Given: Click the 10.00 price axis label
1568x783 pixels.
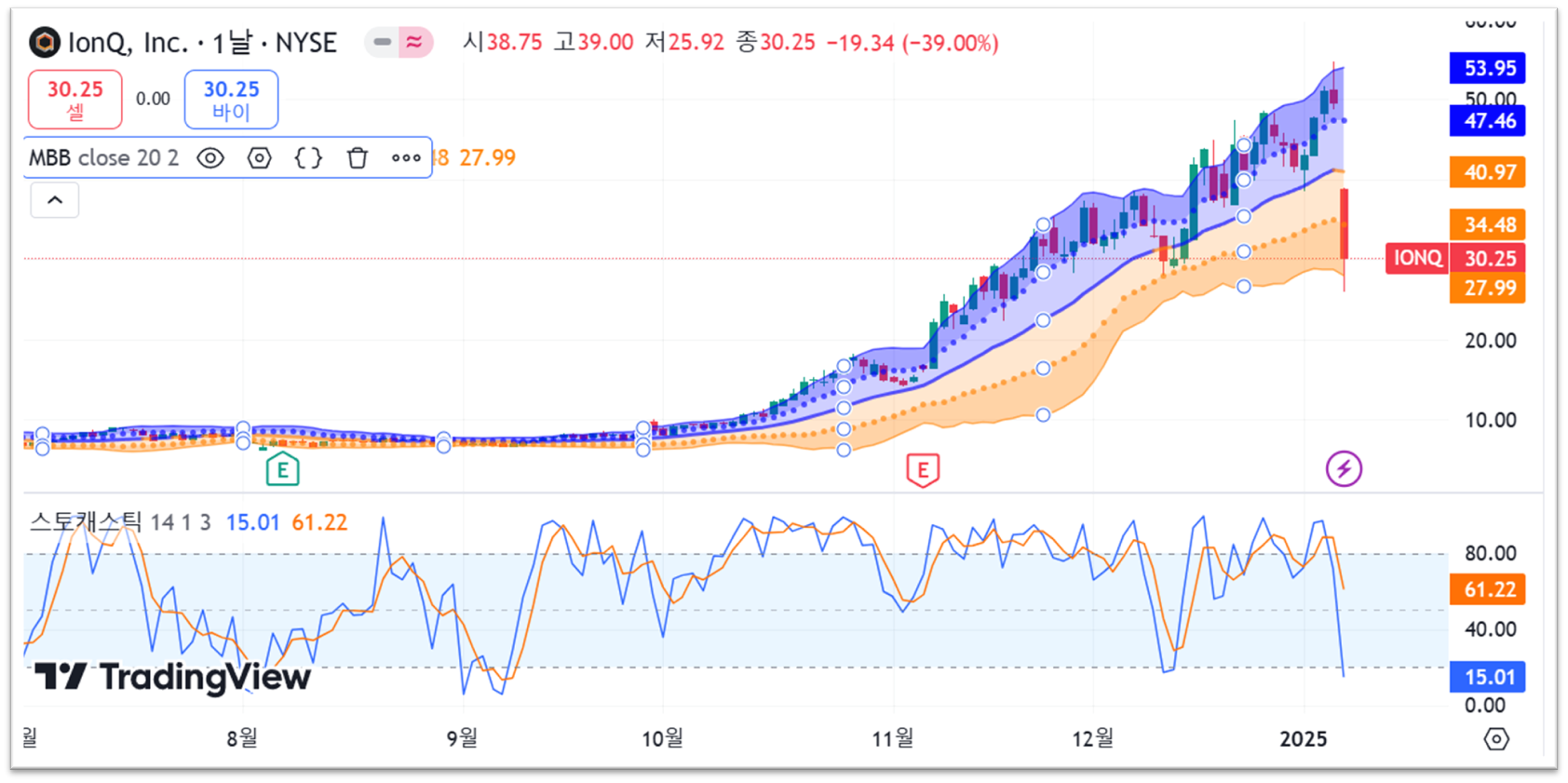Looking at the screenshot, I should coord(1490,420).
